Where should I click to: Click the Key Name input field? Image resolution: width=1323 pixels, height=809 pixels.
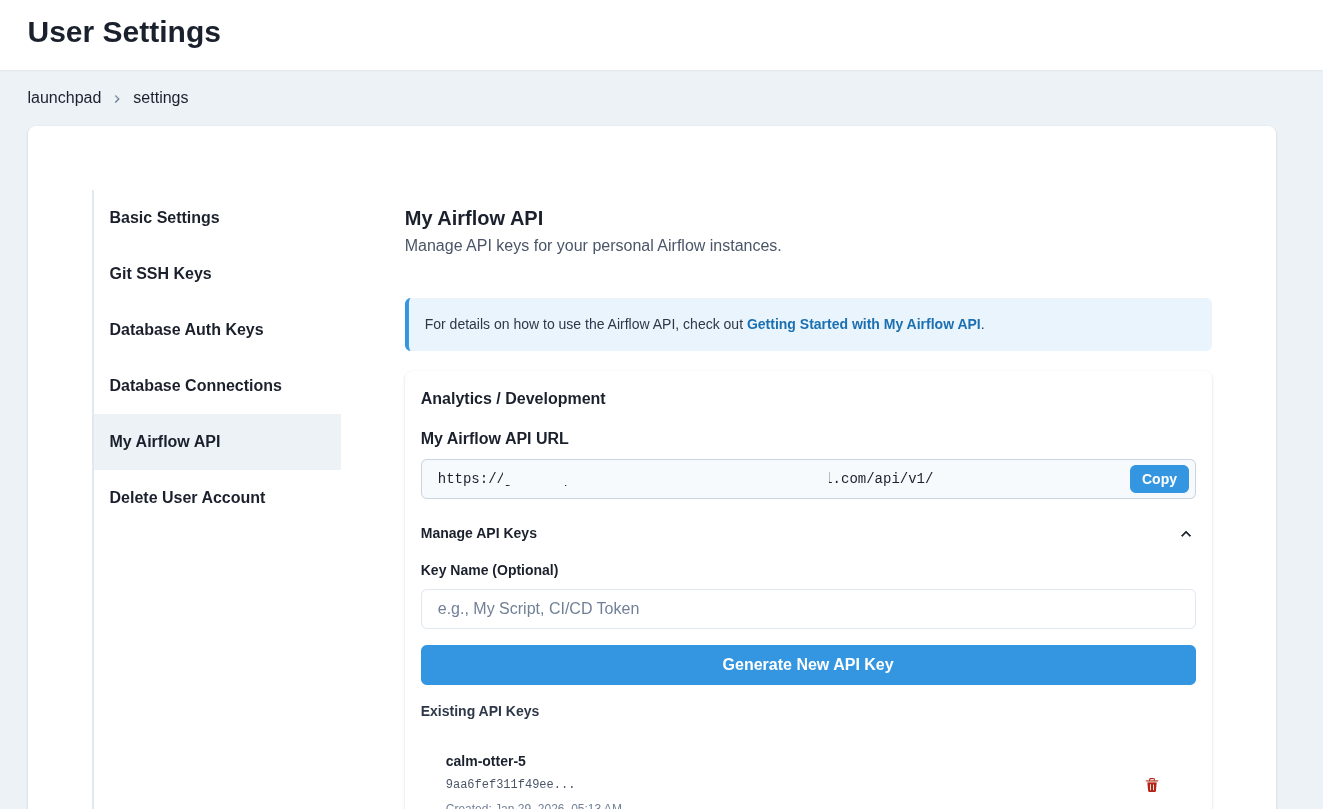pyautogui.click(x=808, y=608)
